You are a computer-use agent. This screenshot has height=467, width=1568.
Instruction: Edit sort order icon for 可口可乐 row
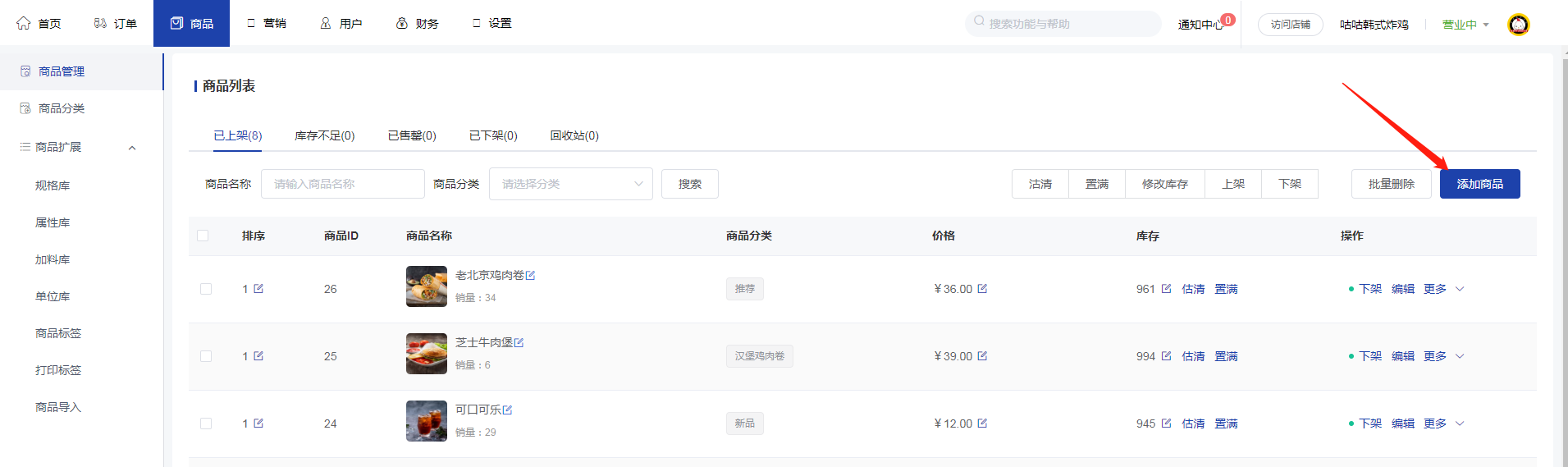click(258, 423)
